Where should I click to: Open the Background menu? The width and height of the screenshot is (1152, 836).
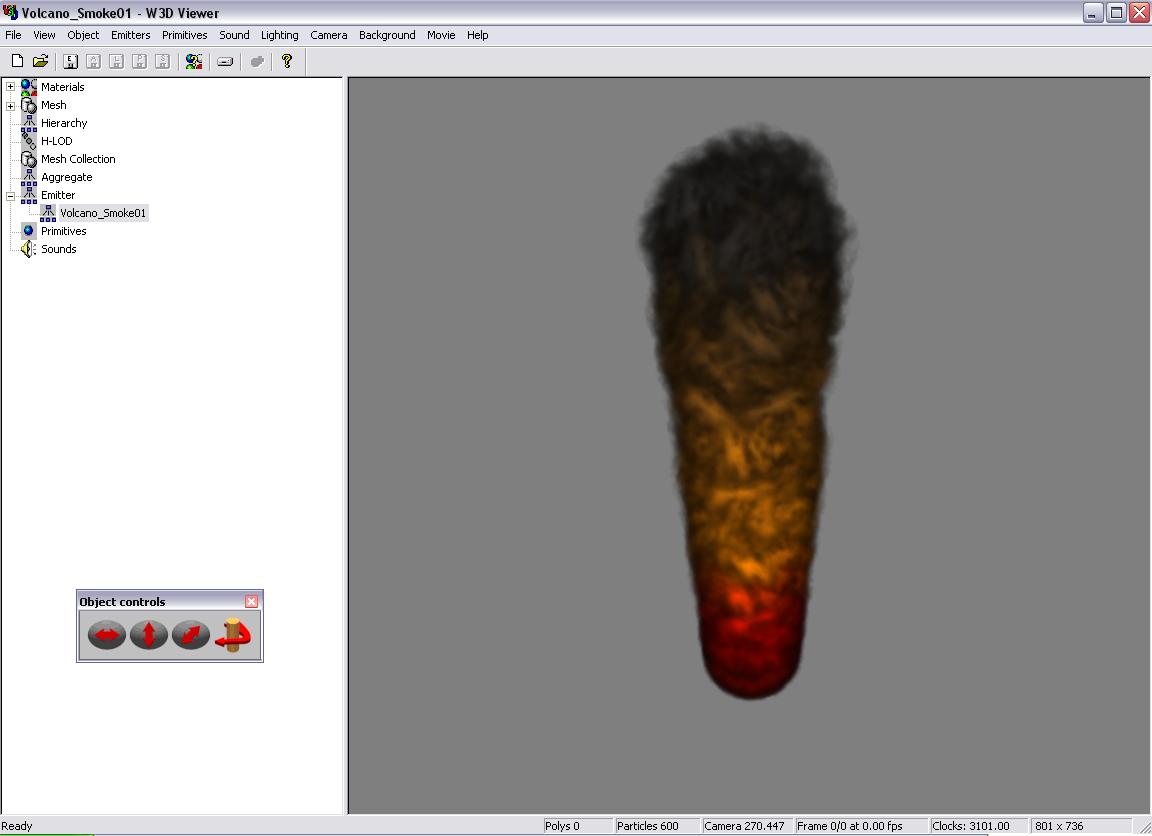click(387, 35)
